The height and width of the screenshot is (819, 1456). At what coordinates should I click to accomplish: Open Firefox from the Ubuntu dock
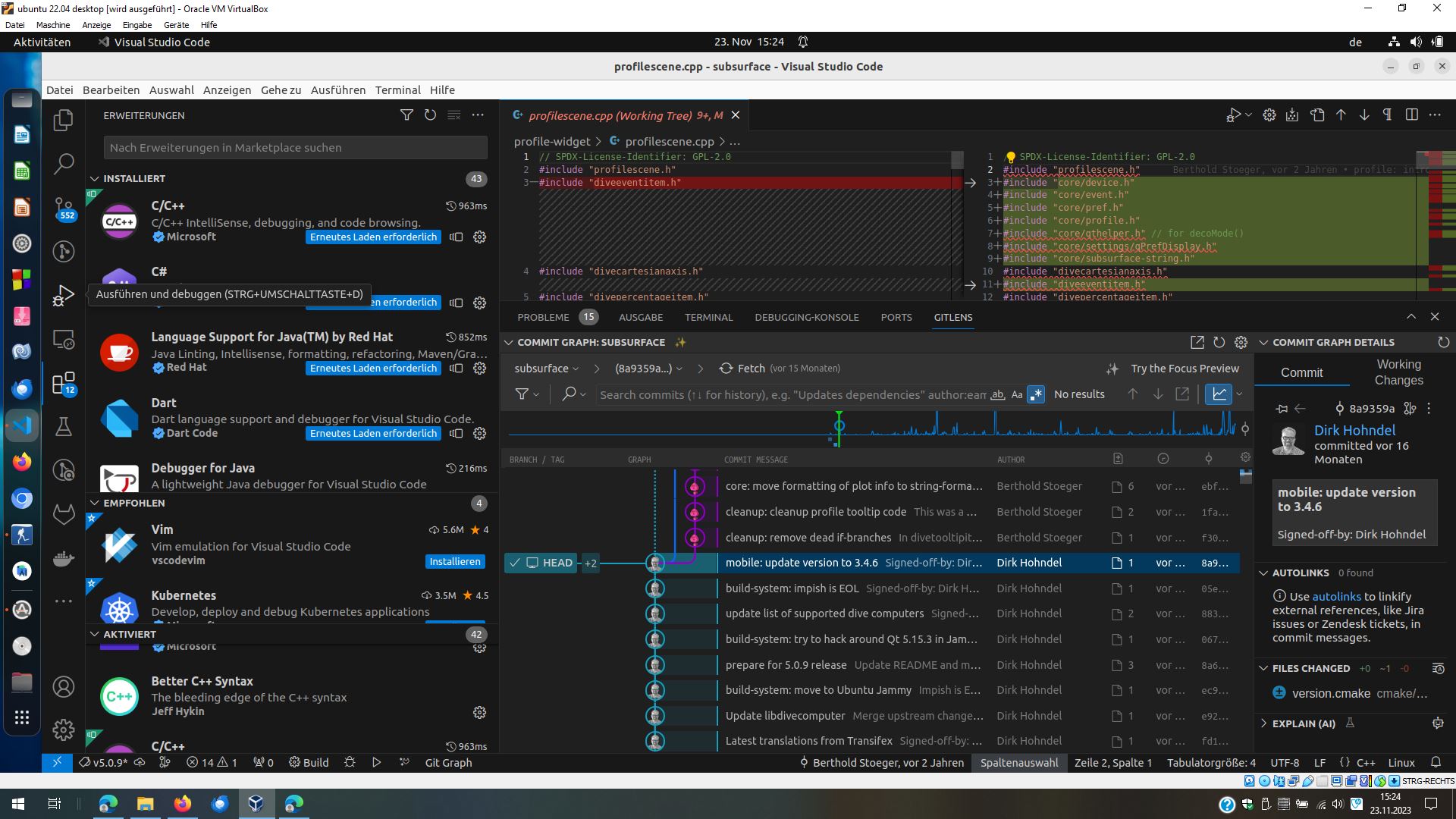pyautogui.click(x=22, y=461)
